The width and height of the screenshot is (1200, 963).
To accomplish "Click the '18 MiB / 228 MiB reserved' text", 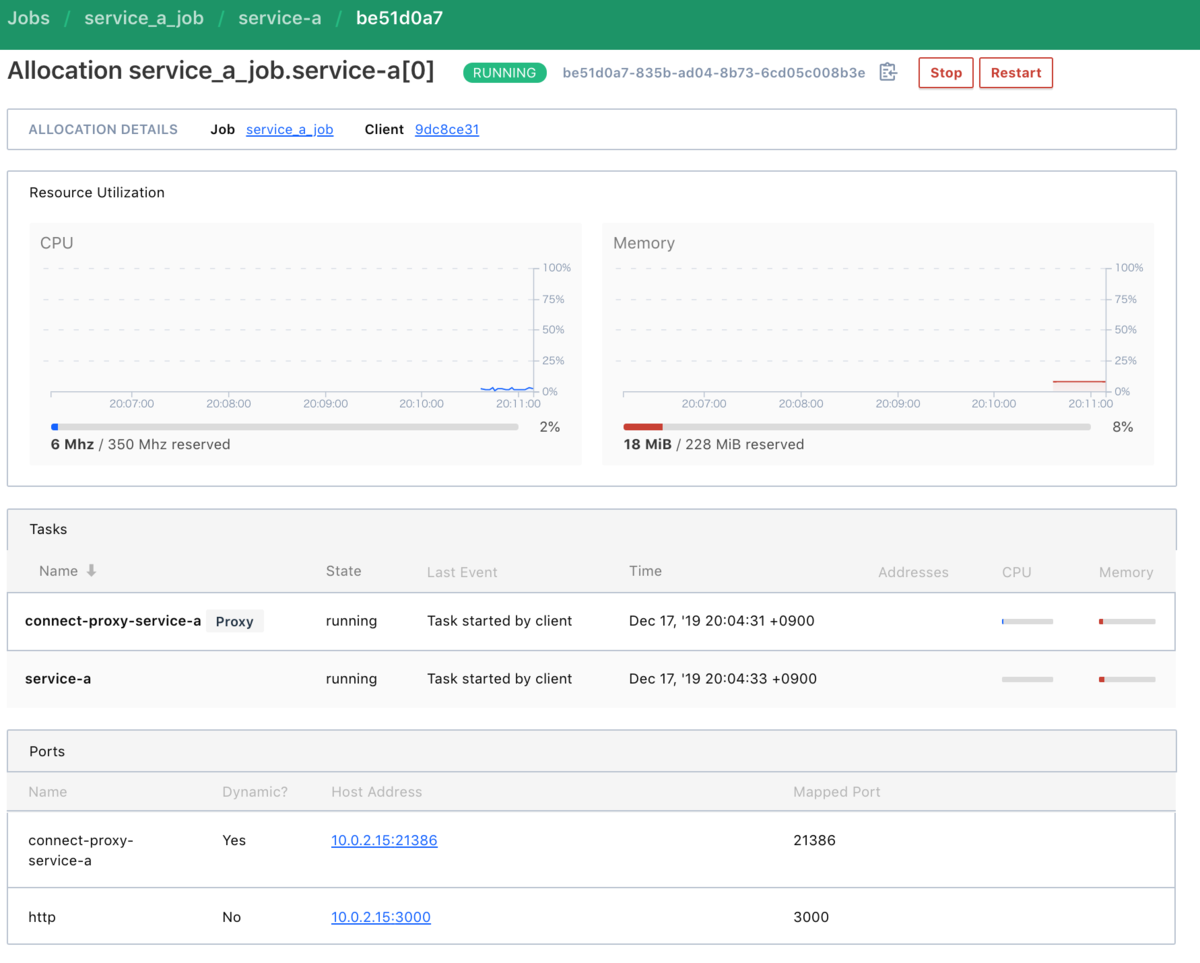I will pos(714,444).
